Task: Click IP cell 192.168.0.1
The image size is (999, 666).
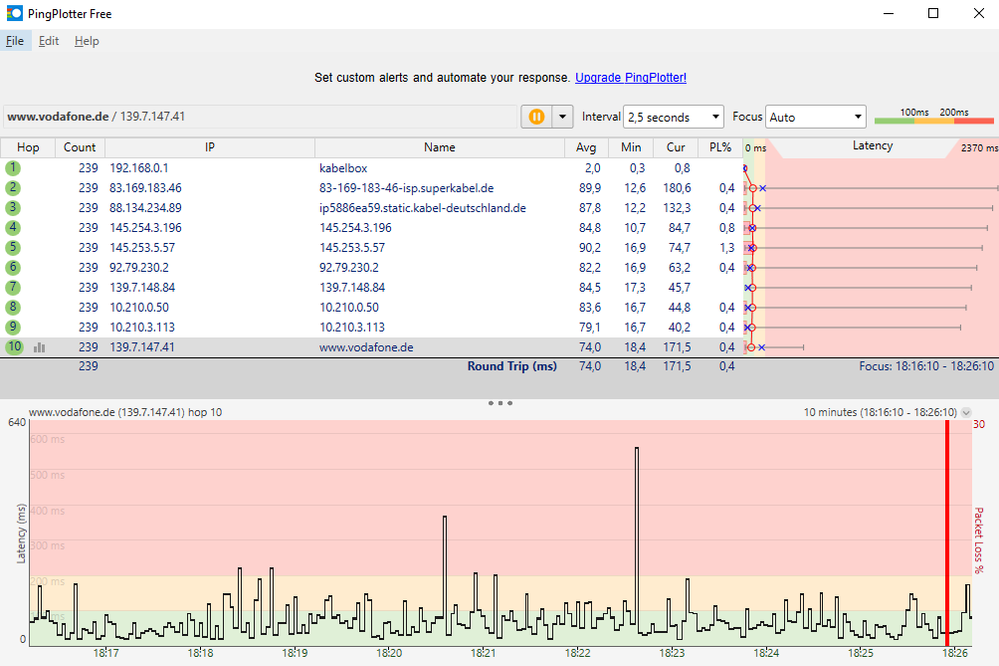Action: tap(139, 168)
